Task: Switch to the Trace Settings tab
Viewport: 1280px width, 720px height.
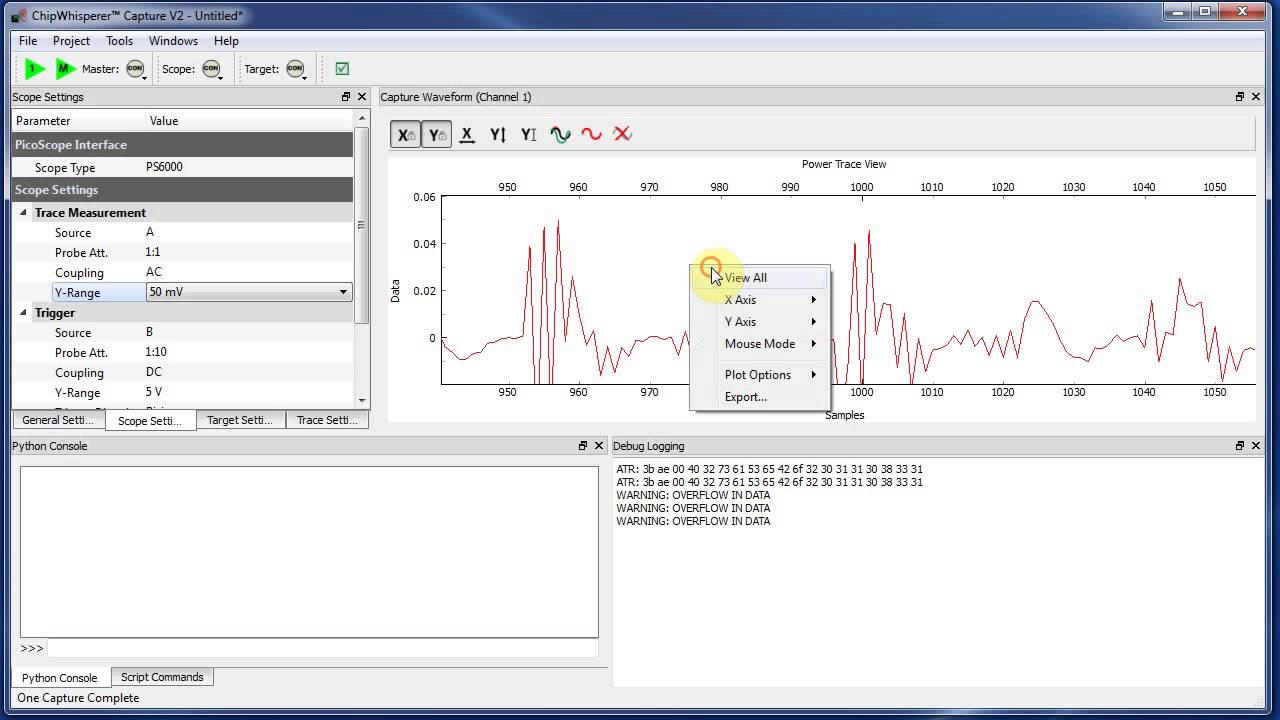Action: [x=327, y=420]
